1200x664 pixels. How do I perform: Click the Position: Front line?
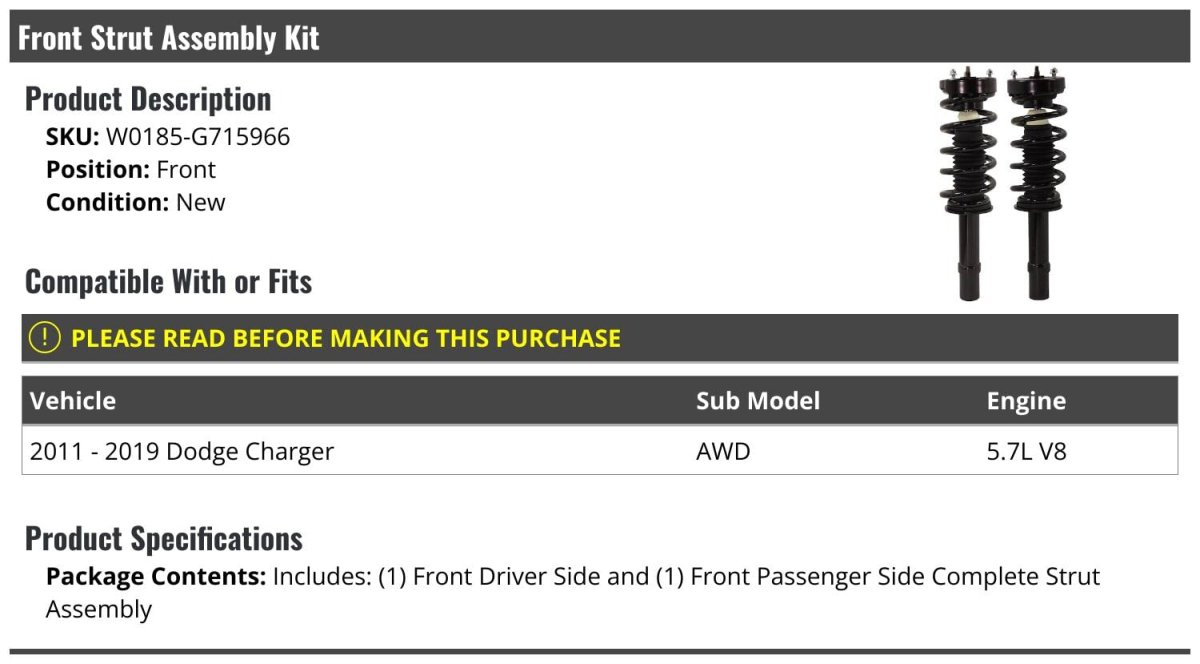click(131, 169)
